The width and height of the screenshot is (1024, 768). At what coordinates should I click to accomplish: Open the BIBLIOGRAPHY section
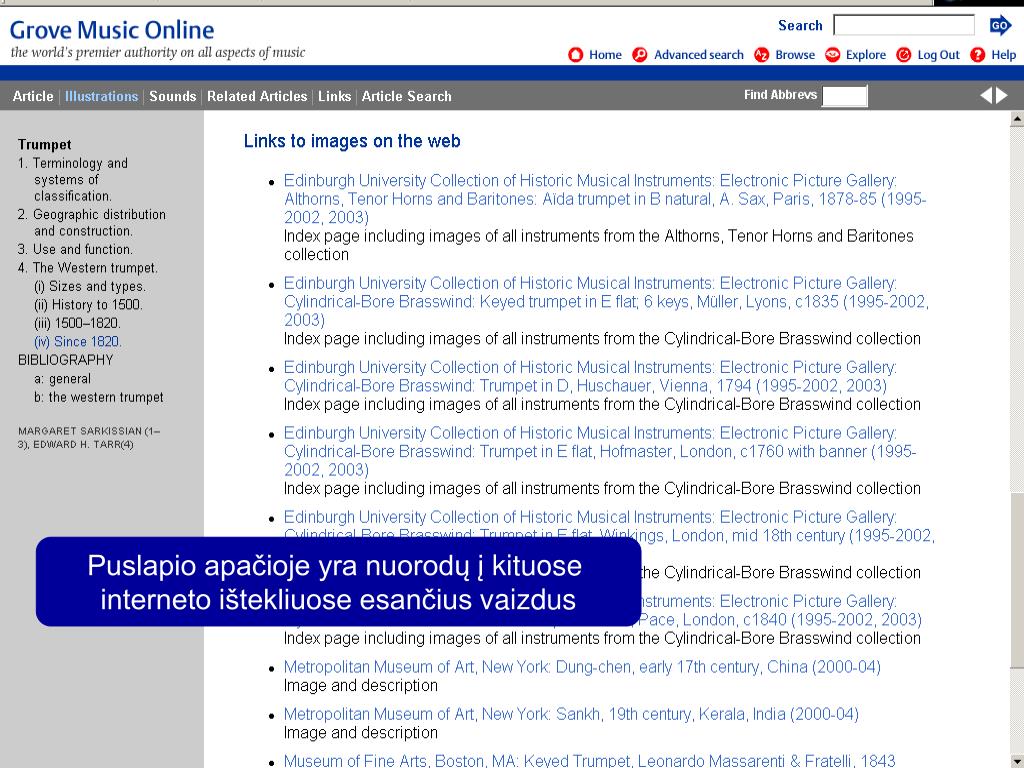(x=65, y=360)
